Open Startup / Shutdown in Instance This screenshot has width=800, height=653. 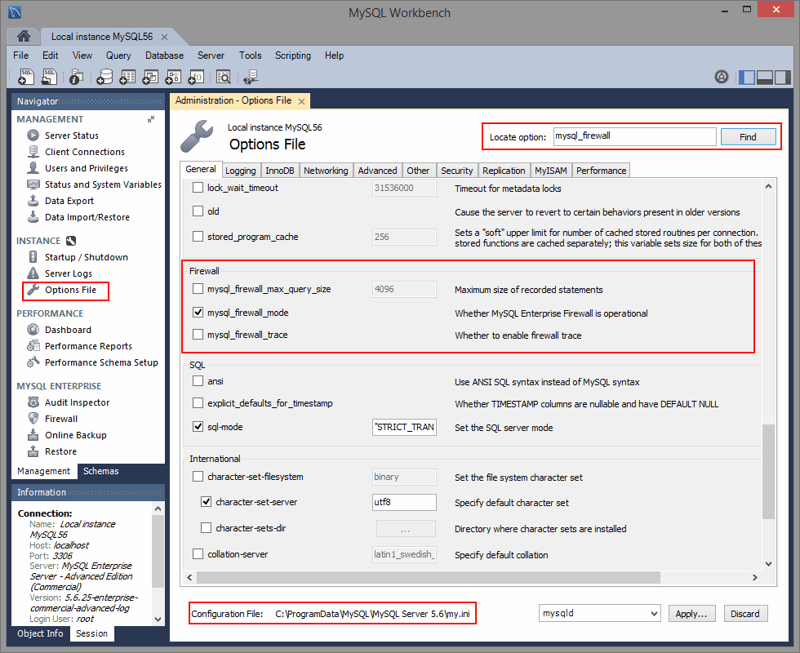86,257
